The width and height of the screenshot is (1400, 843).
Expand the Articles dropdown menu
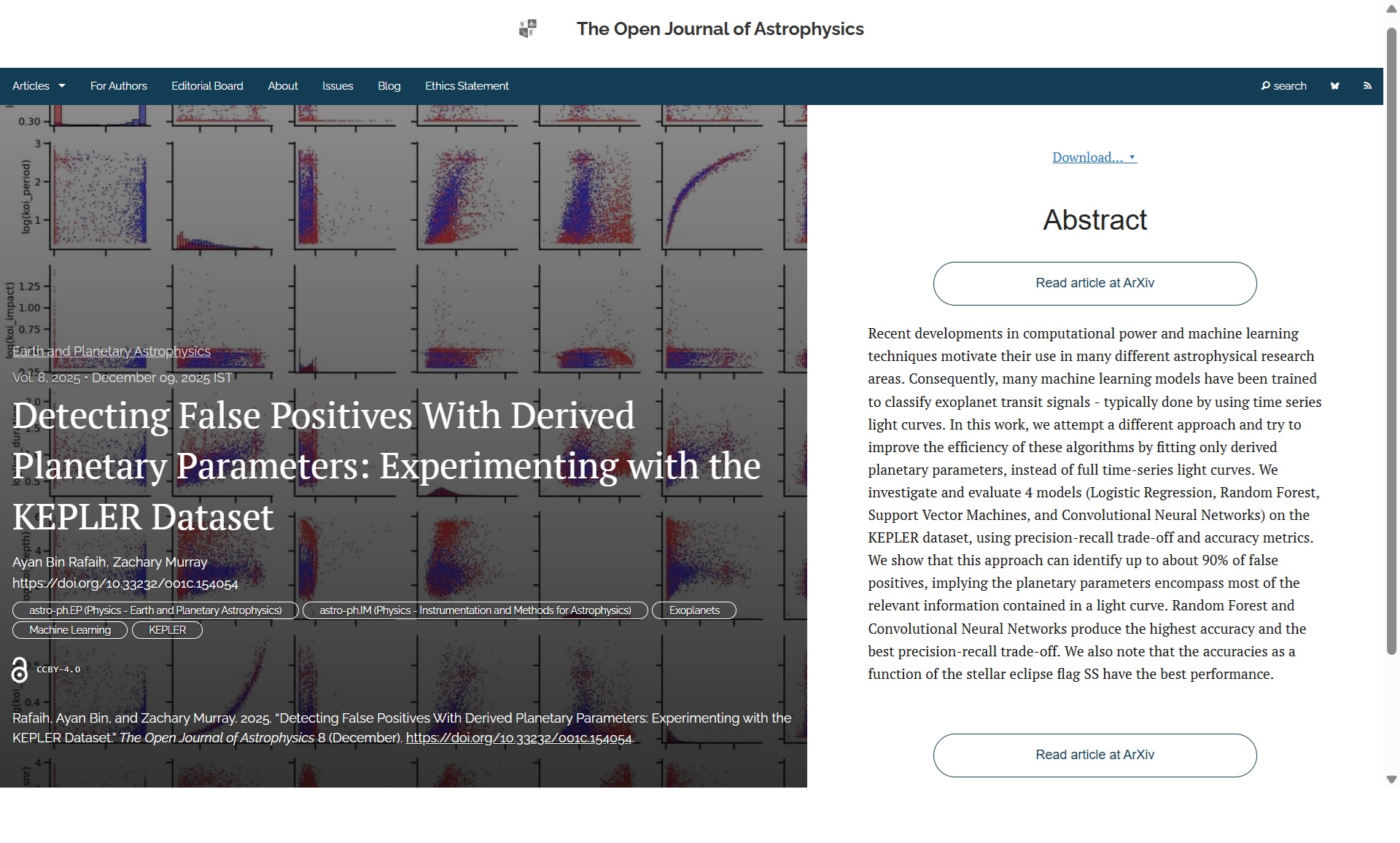click(39, 86)
